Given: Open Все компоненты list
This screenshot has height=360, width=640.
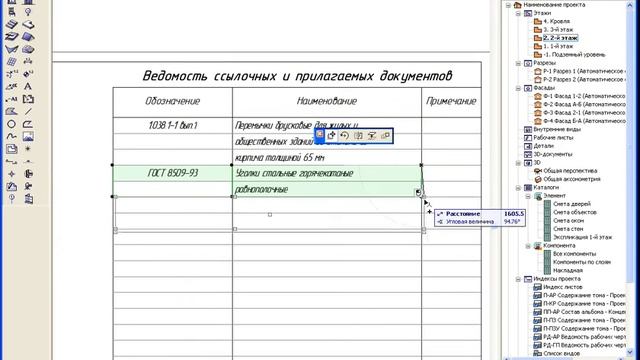Looking at the screenshot, I should coord(574,254).
